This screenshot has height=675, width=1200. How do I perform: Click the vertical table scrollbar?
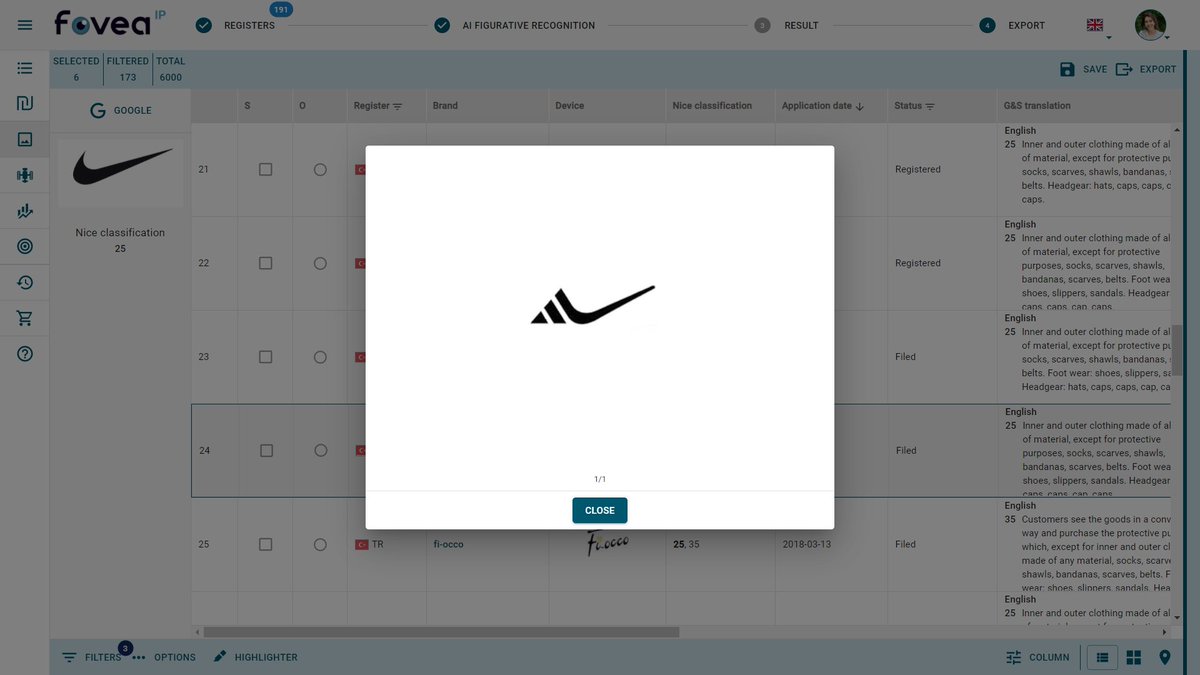pyautogui.click(x=1177, y=349)
